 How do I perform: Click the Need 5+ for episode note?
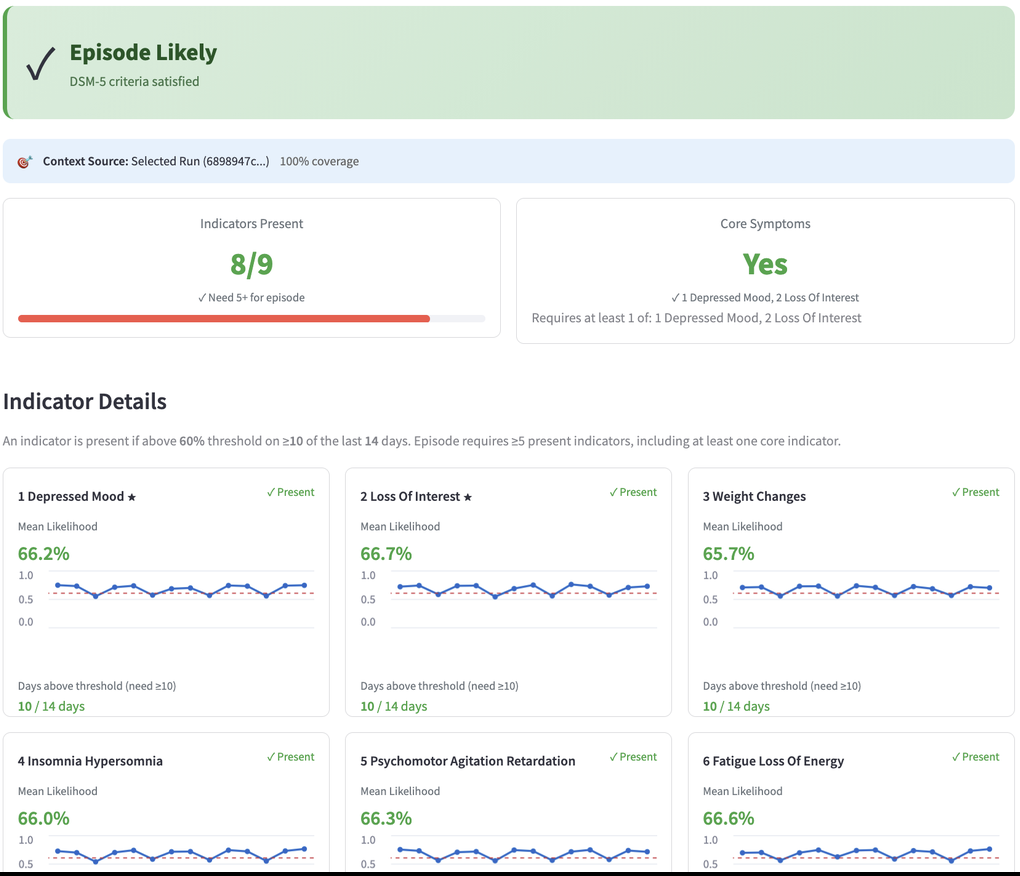click(x=251, y=297)
